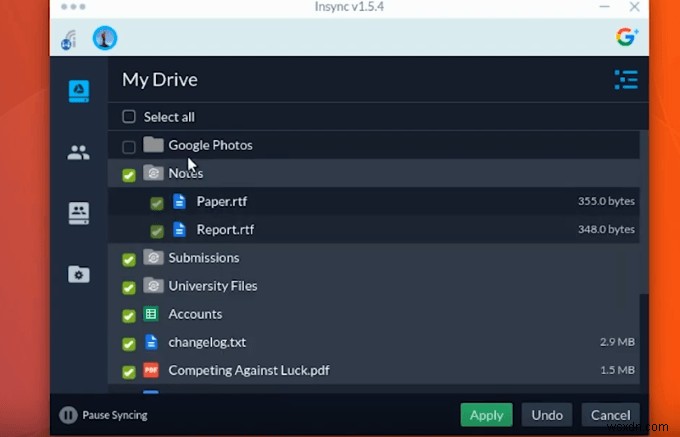Expand the Google Photos folder

click(x=153, y=145)
